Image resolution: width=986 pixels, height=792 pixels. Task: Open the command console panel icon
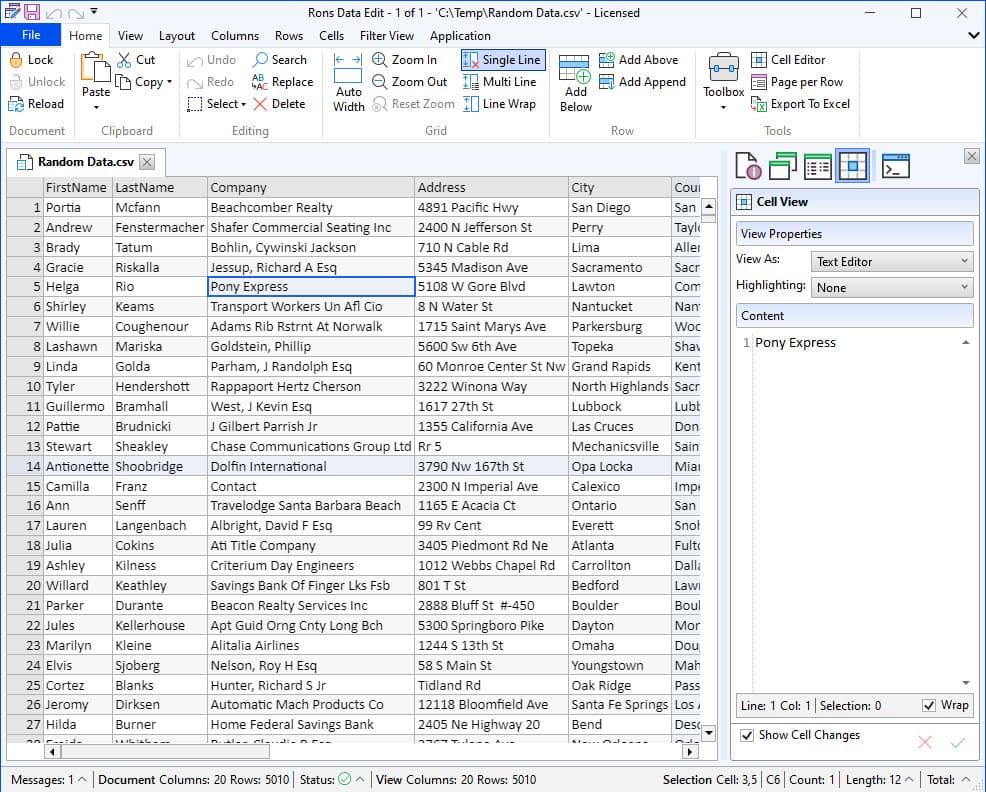895,166
